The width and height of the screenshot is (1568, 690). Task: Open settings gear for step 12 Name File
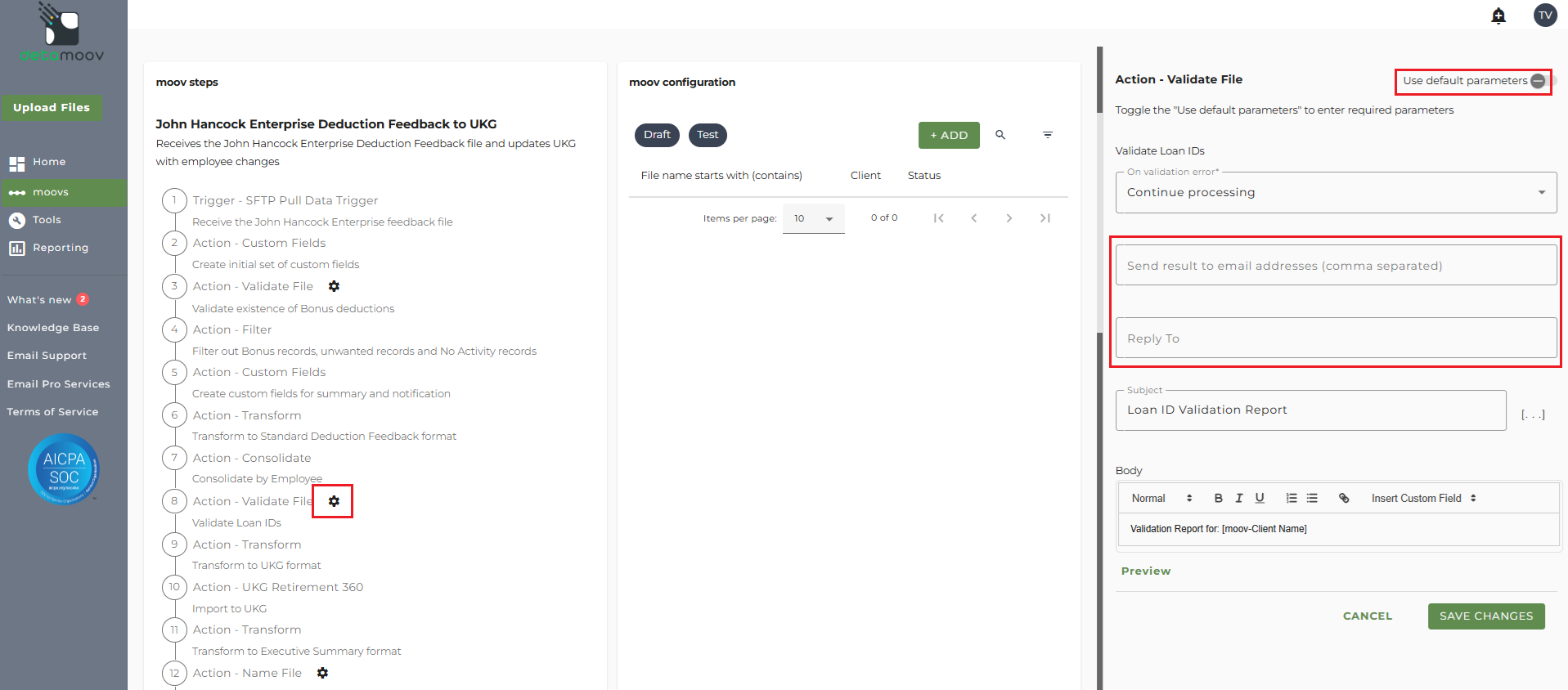[x=322, y=673]
